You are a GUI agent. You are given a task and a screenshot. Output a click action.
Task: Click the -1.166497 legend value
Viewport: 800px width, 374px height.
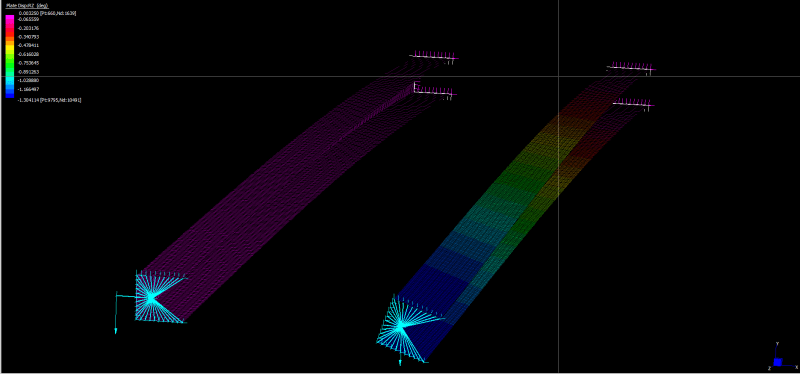(29, 89)
